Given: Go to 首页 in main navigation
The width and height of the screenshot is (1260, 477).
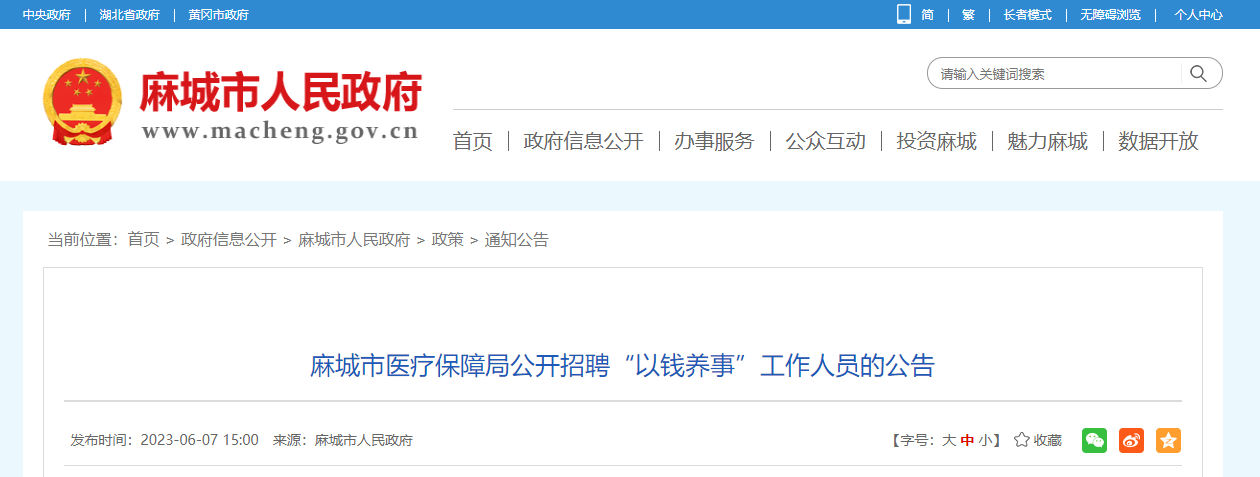Looking at the screenshot, I should 473,141.
